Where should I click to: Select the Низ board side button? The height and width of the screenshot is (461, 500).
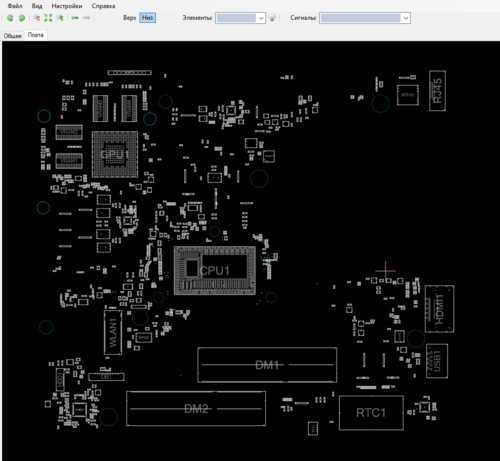click(147, 18)
